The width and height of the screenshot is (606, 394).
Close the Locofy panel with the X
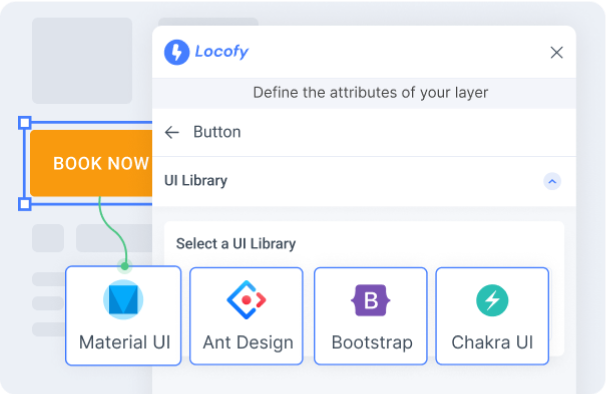point(557,53)
